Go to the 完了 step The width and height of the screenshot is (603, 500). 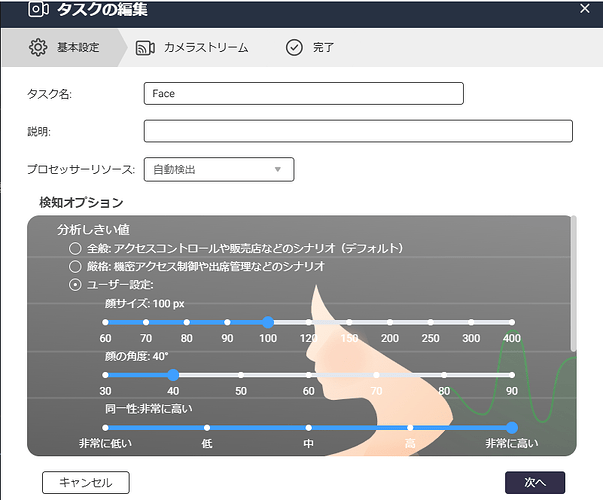tap(310, 47)
